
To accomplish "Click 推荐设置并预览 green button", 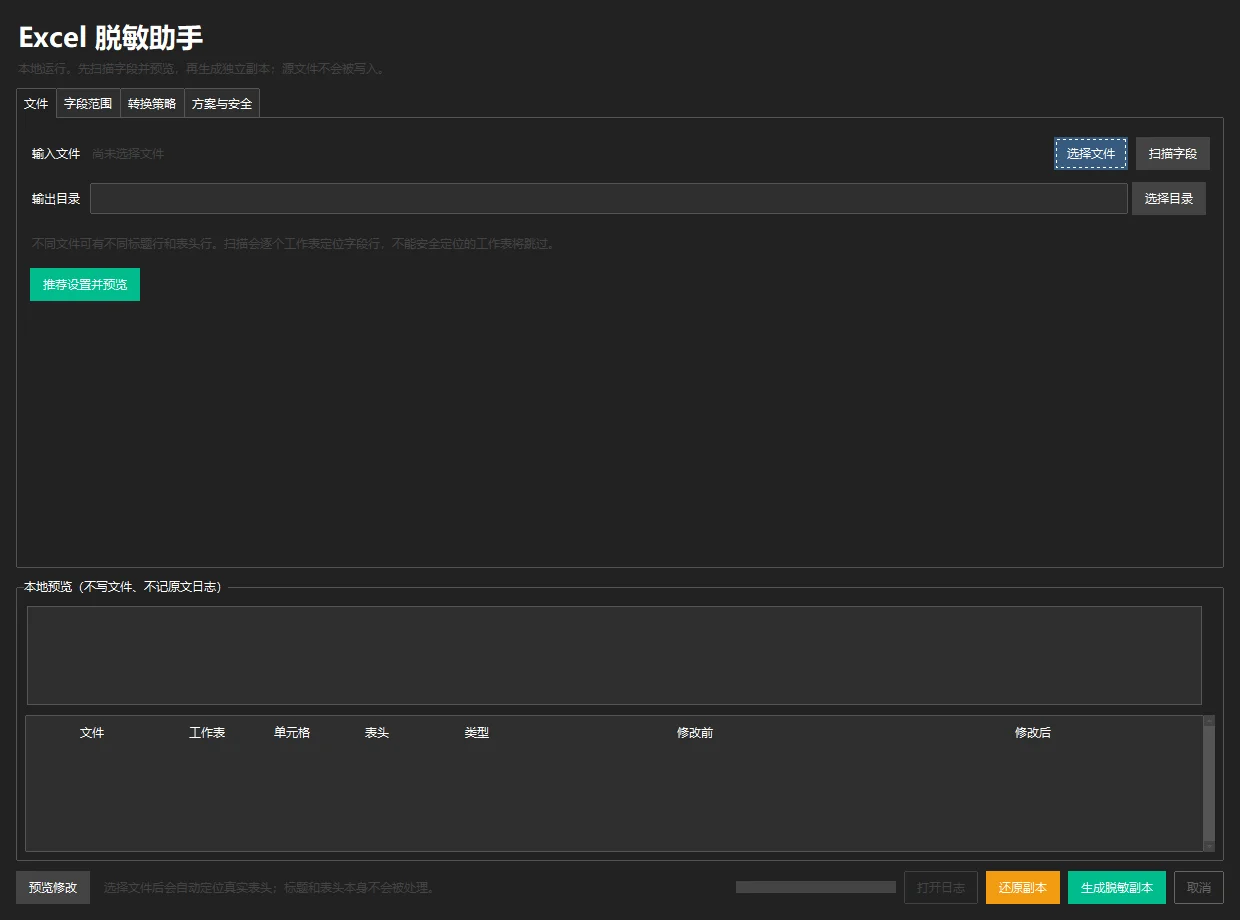I will point(85,285).
